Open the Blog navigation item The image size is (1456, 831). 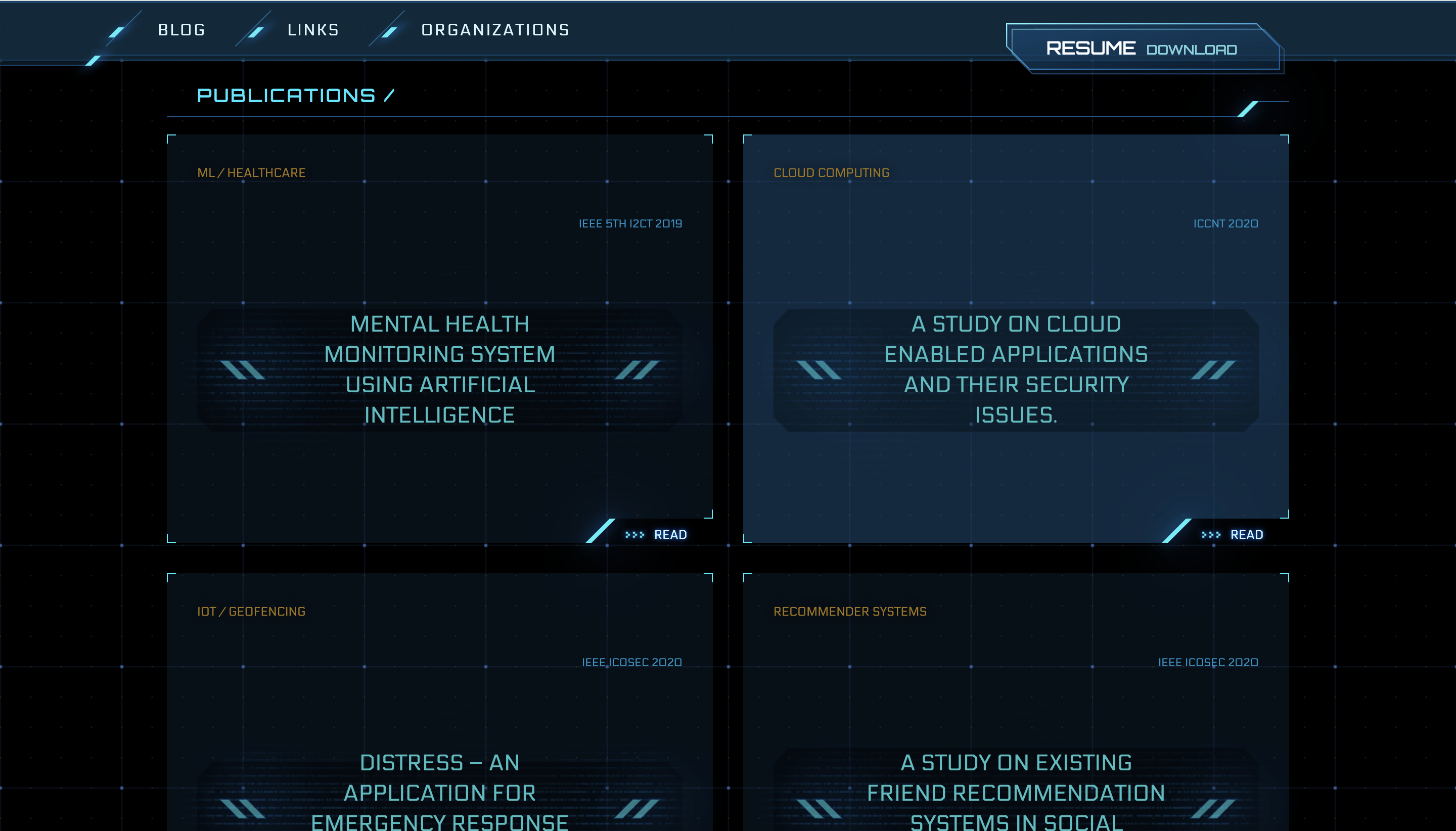tap(181, 30)
